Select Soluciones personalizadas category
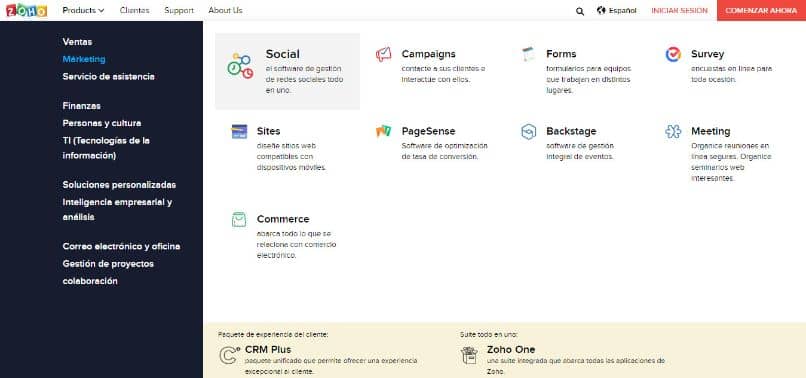Viewport: 806px width, 378px height. pyautogui.click(x=119, y=185)
